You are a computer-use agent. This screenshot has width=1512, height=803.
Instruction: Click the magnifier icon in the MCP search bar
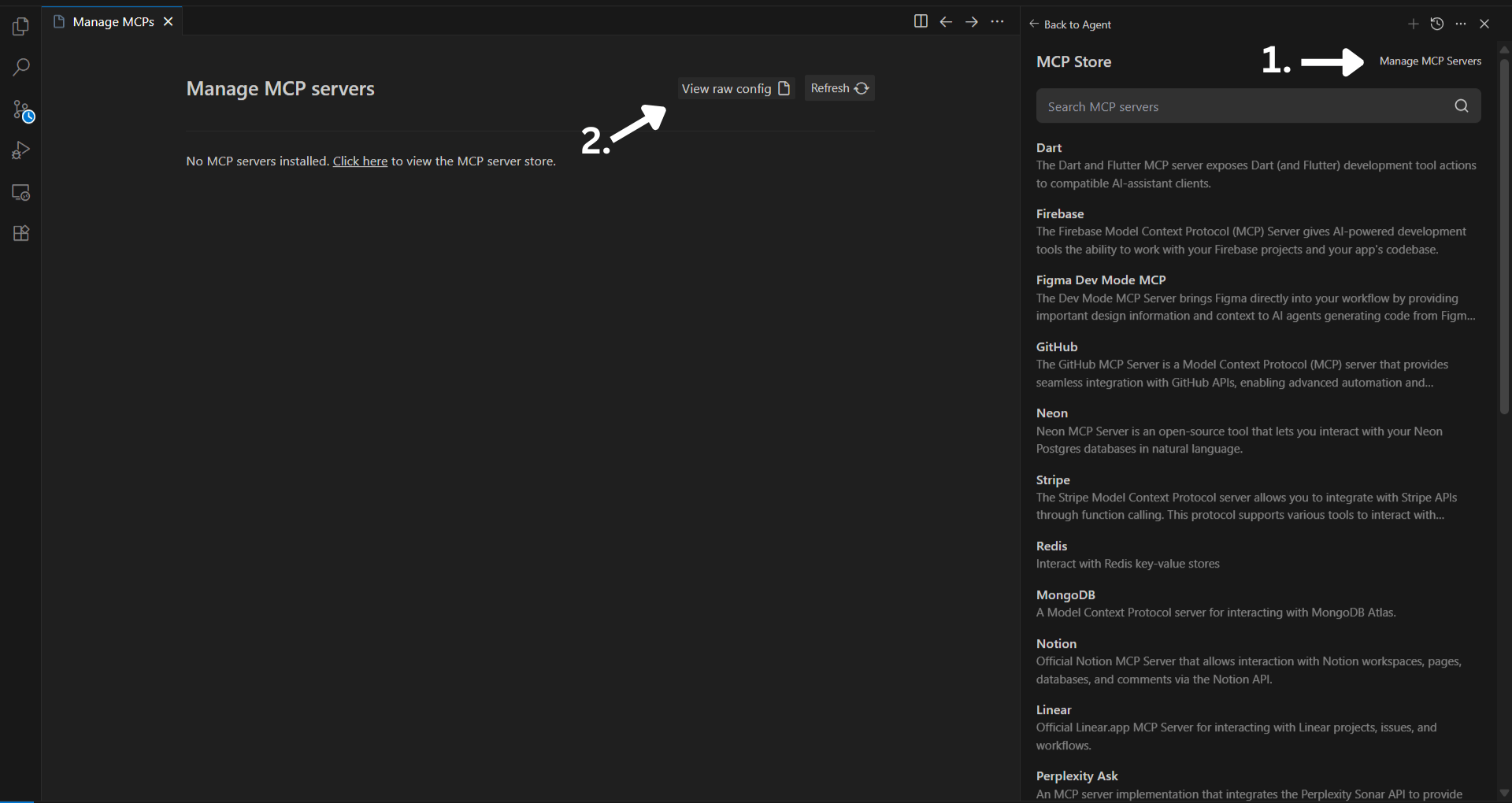[x=1461, y=105]
